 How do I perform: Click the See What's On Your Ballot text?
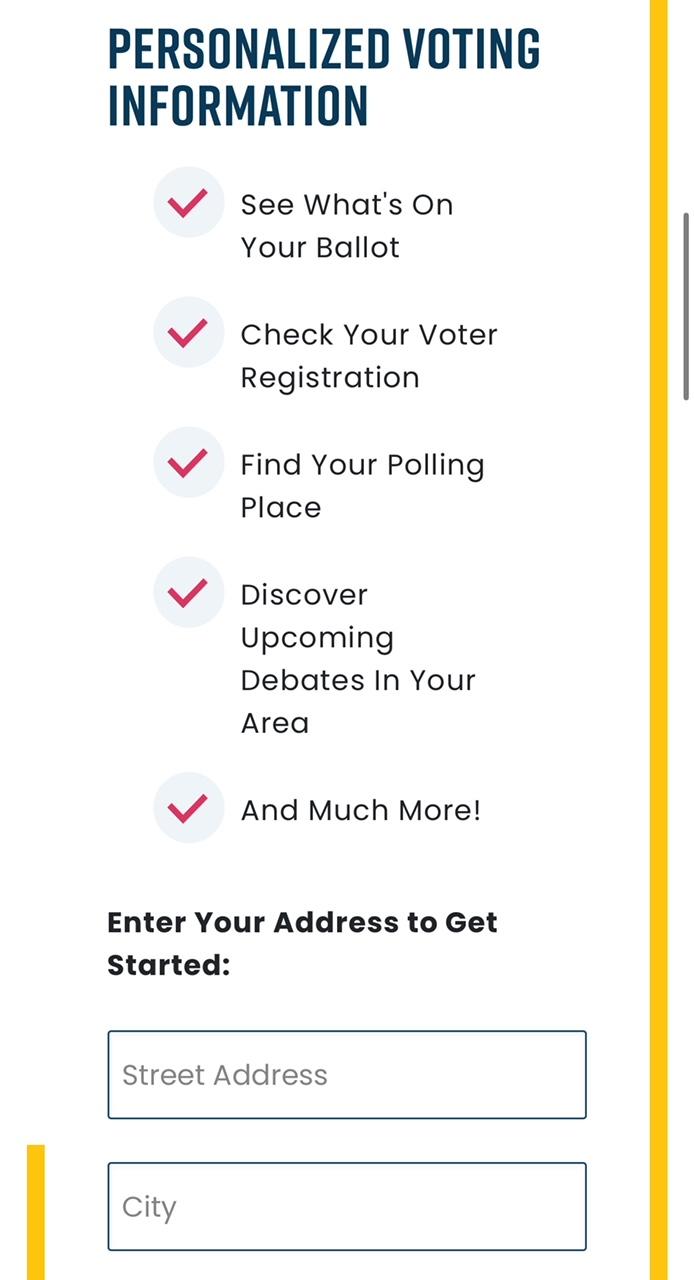click(x=346, y=225)
